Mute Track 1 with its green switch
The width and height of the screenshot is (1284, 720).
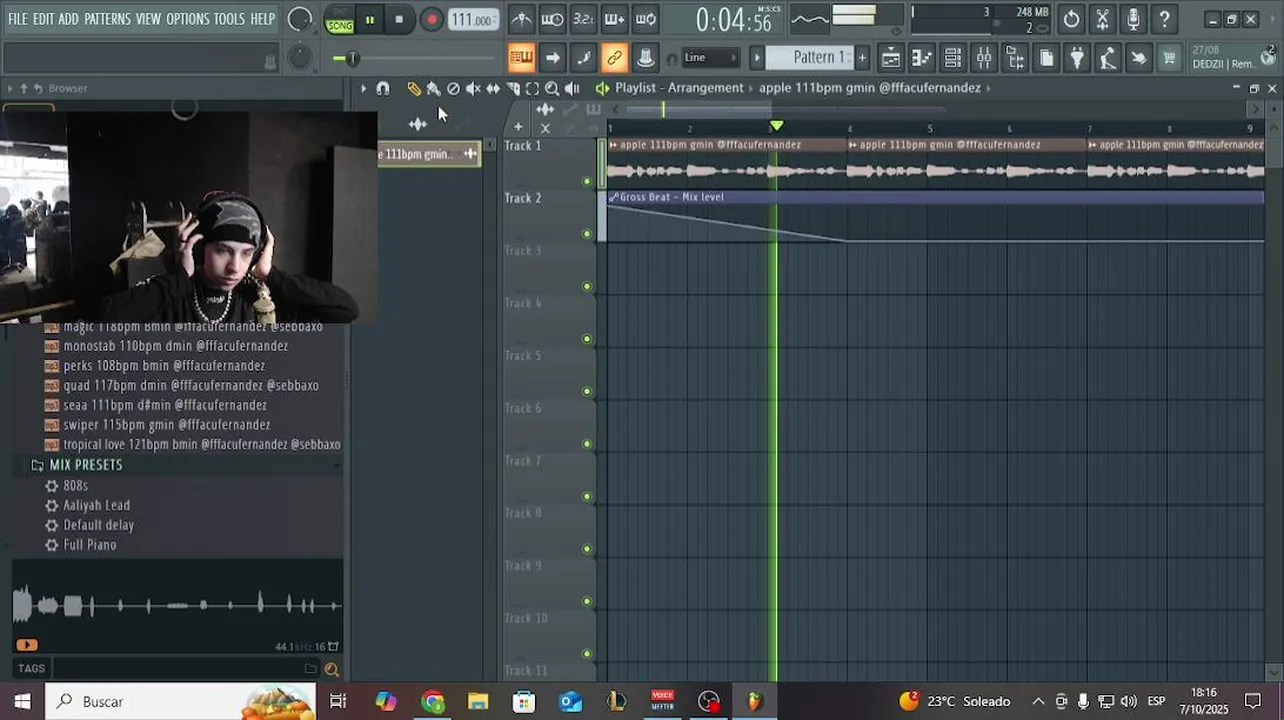tap(587, 181)
